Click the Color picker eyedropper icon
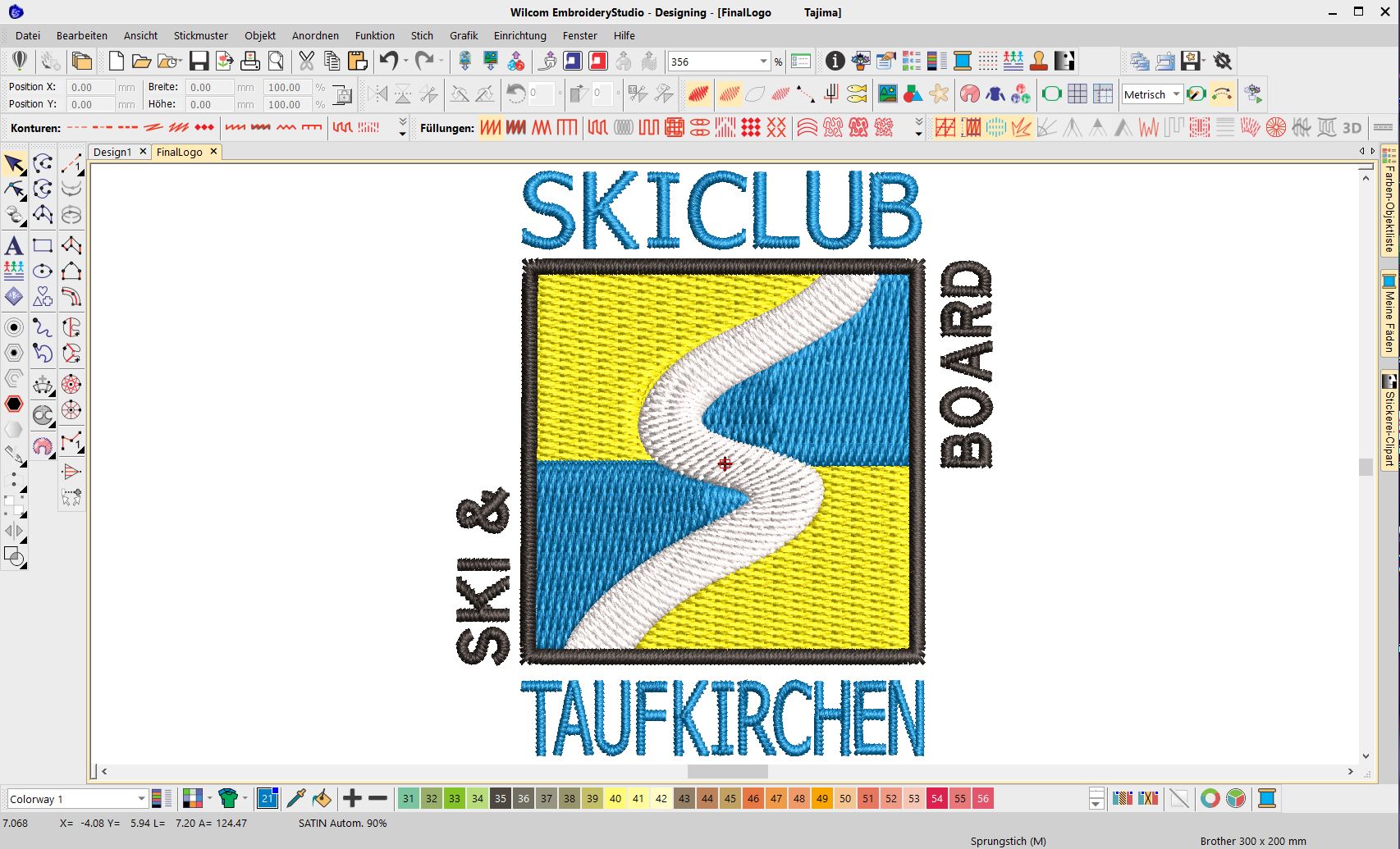The height and width of the screenshot is (849, 1400). click(x=296, y=798)
